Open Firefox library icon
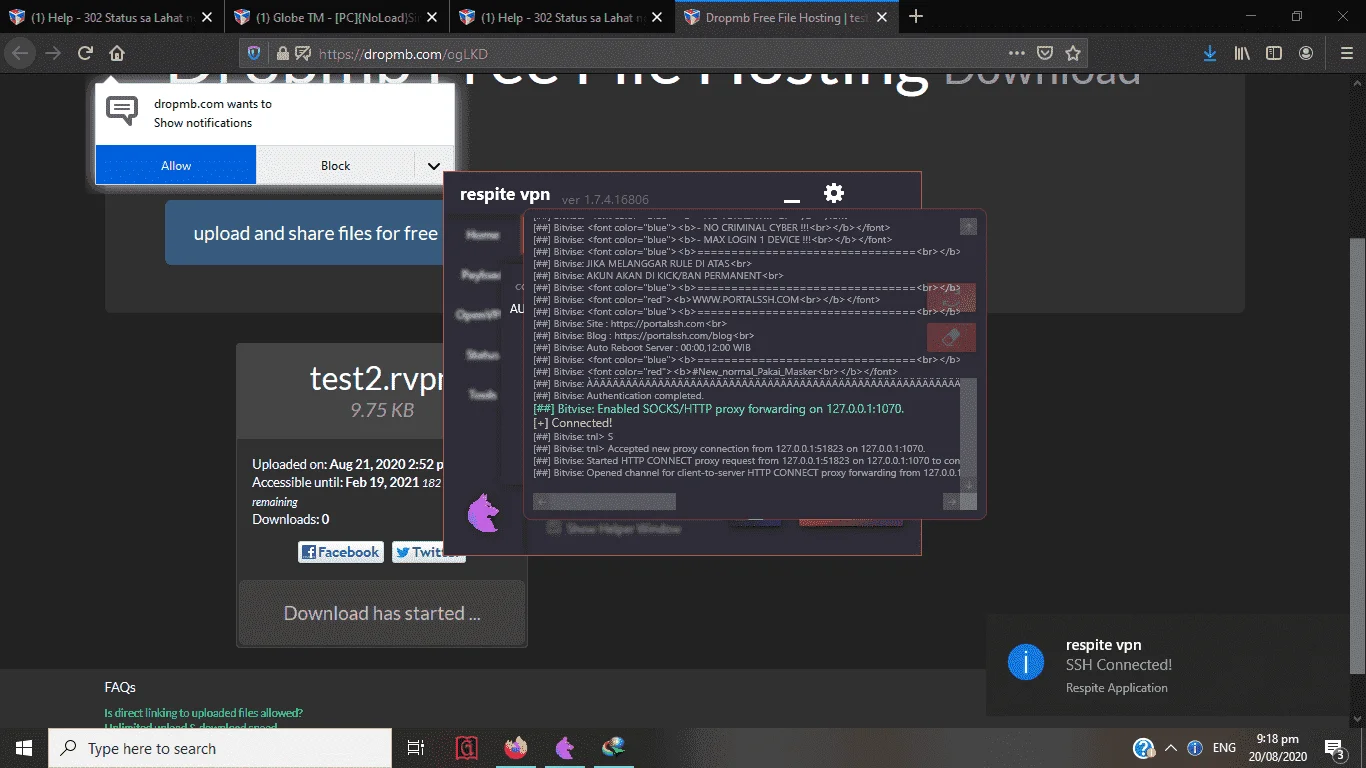The image size is (1366, 768). point(1242,54)
